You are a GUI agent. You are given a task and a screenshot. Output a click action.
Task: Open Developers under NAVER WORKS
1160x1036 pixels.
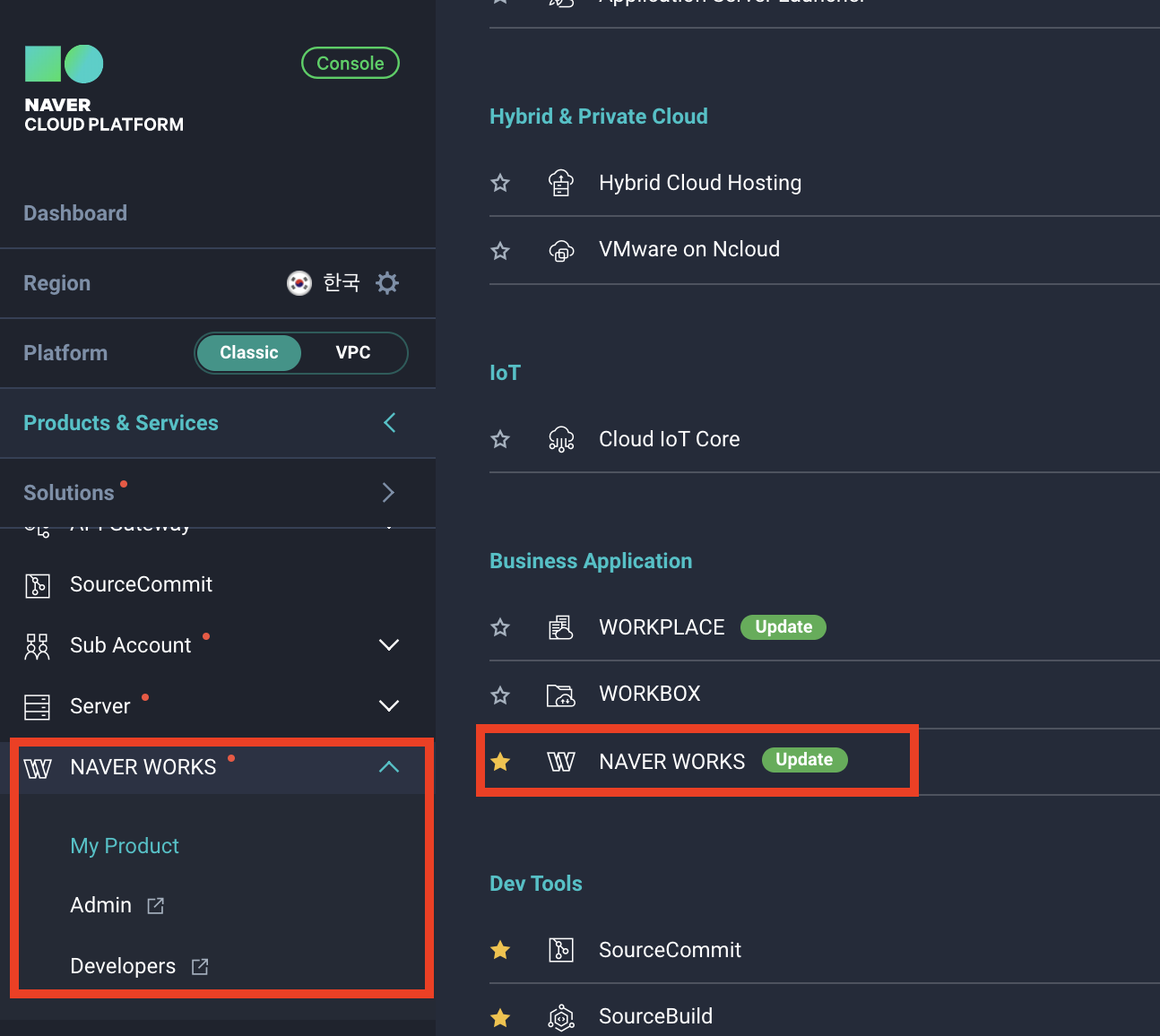123,966
